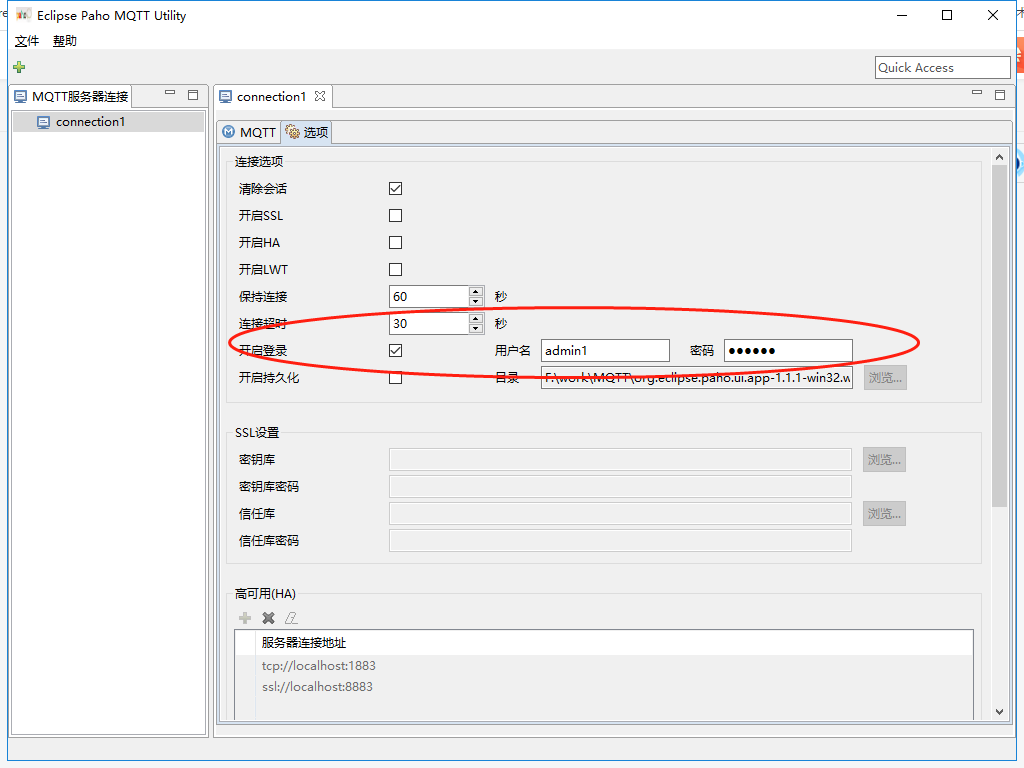Click the vertical scrollbar thumb in options
1024x768 pixels.
[x=999, y=336]
